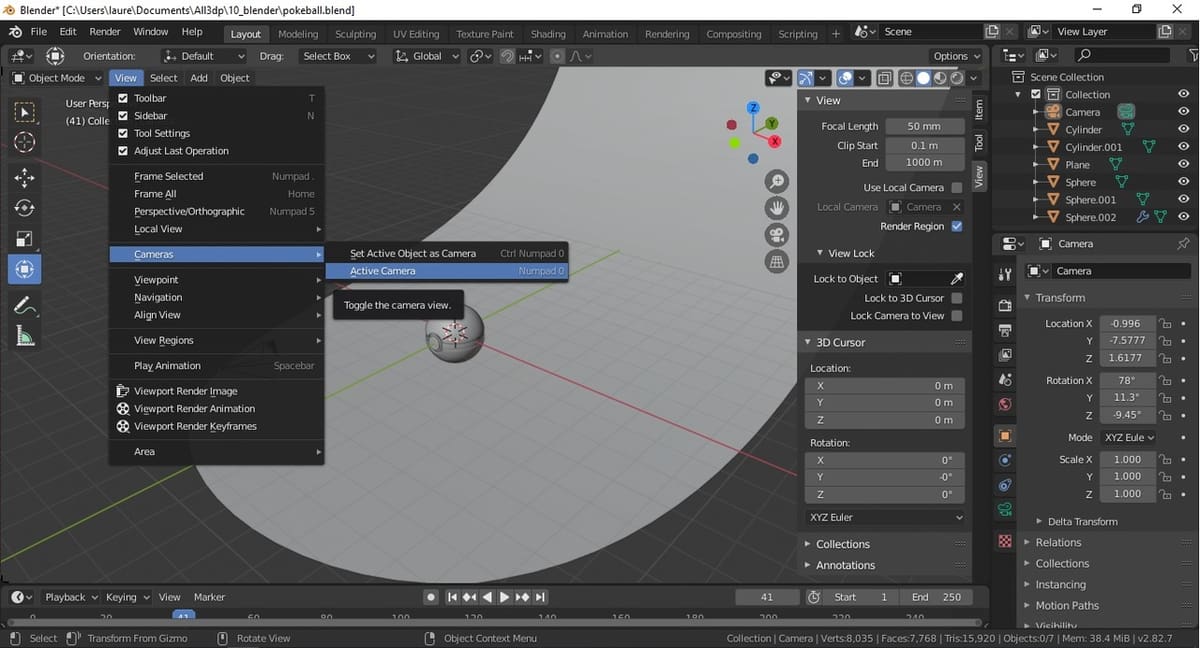Choose Frame Selected from View menu
Image resolution: width=1200 pixels, height=648 pixels.
click(217, 176)
